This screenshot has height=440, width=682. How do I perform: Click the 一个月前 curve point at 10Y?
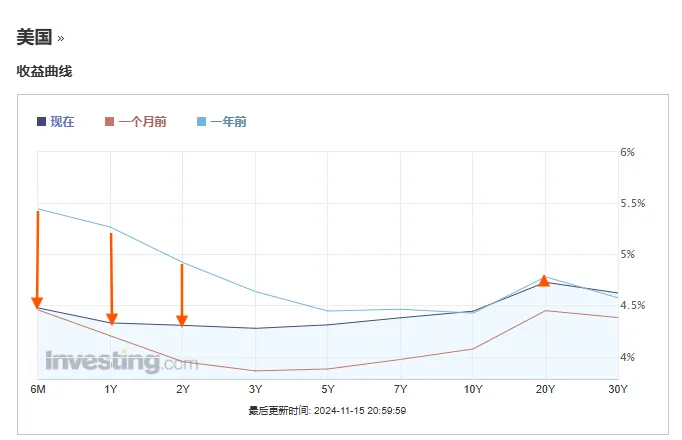pos(473,349)
